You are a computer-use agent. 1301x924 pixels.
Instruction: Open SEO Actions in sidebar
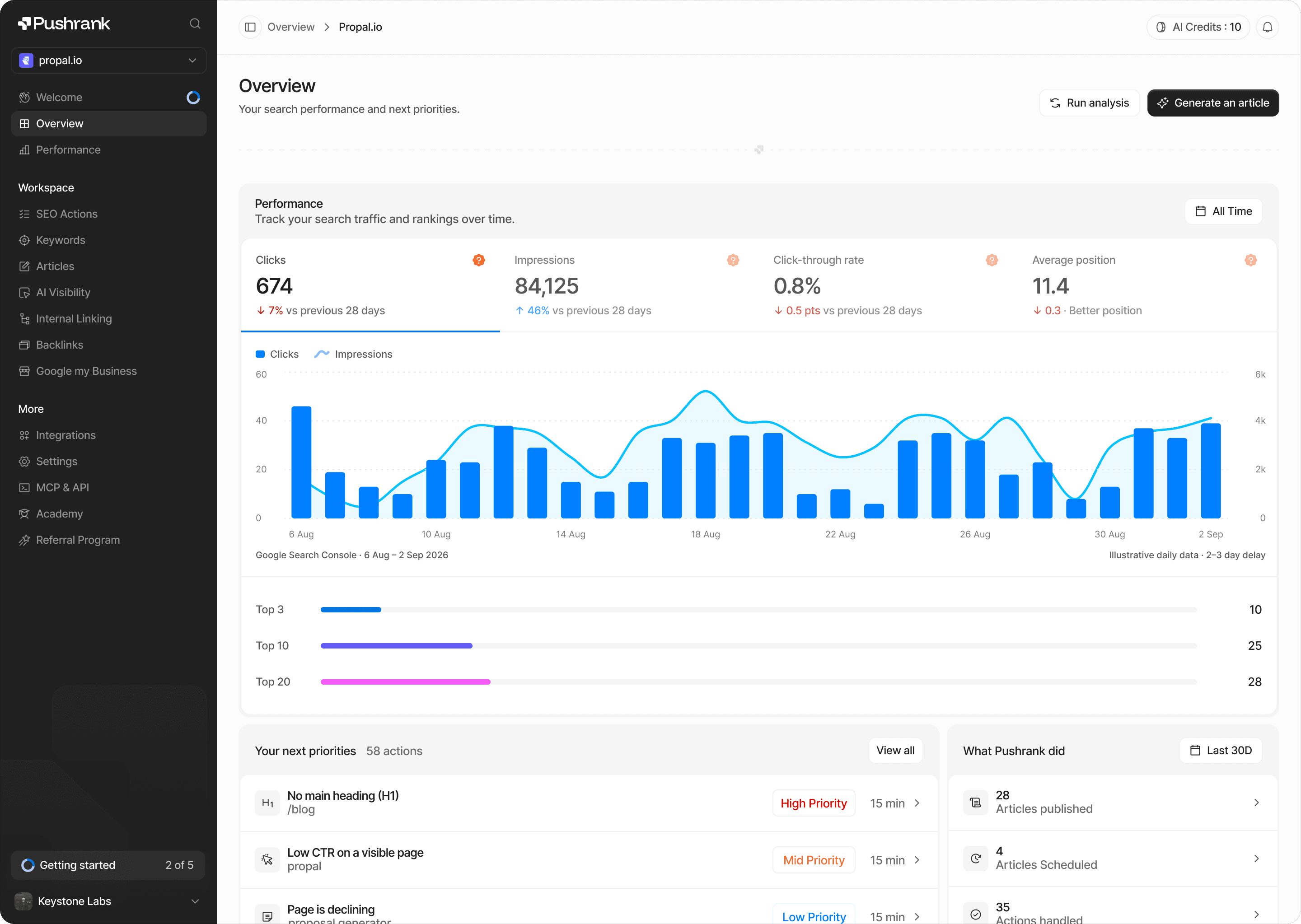(109, 214)
